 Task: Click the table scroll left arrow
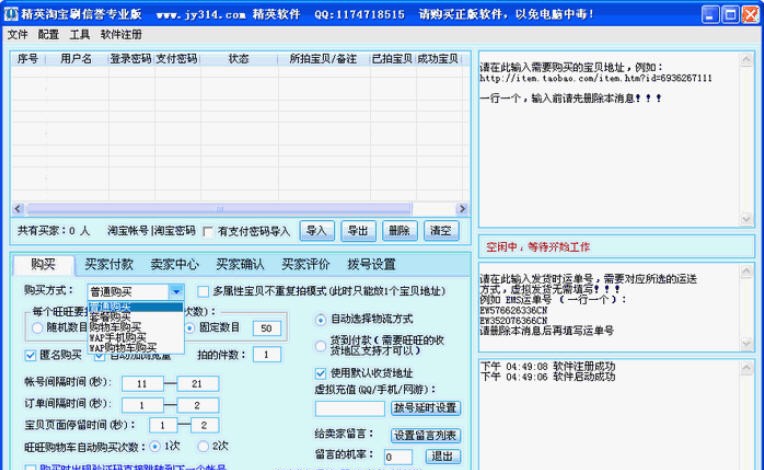pos(18,209)
